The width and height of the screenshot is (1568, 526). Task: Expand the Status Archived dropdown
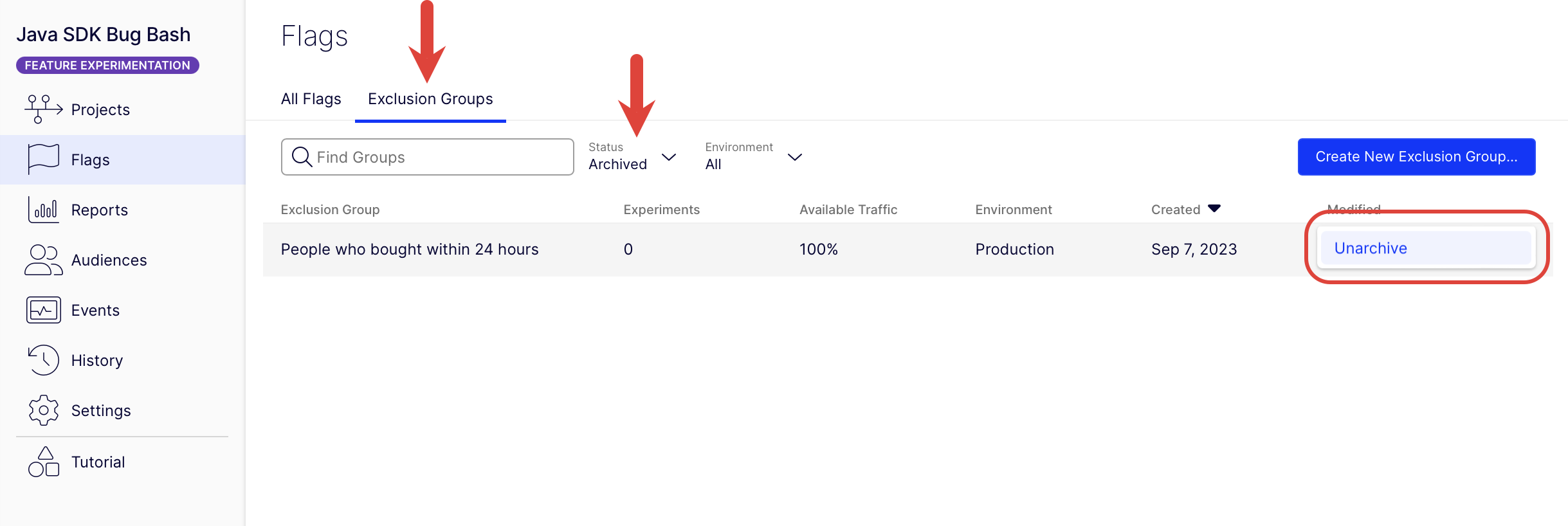tap(632, 157)
